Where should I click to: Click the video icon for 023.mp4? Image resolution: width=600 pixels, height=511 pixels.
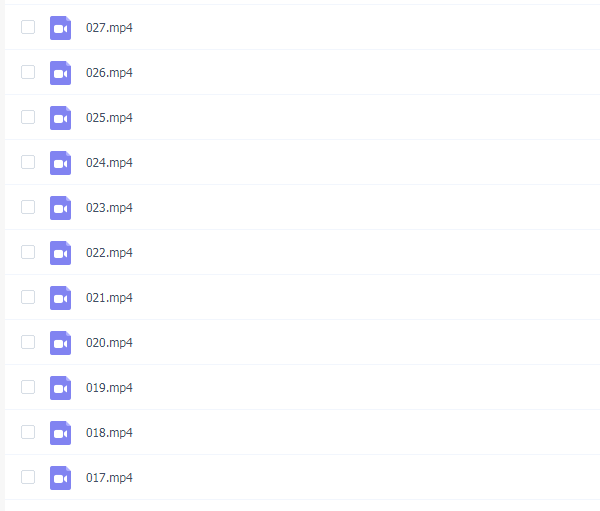pos(60,208)
